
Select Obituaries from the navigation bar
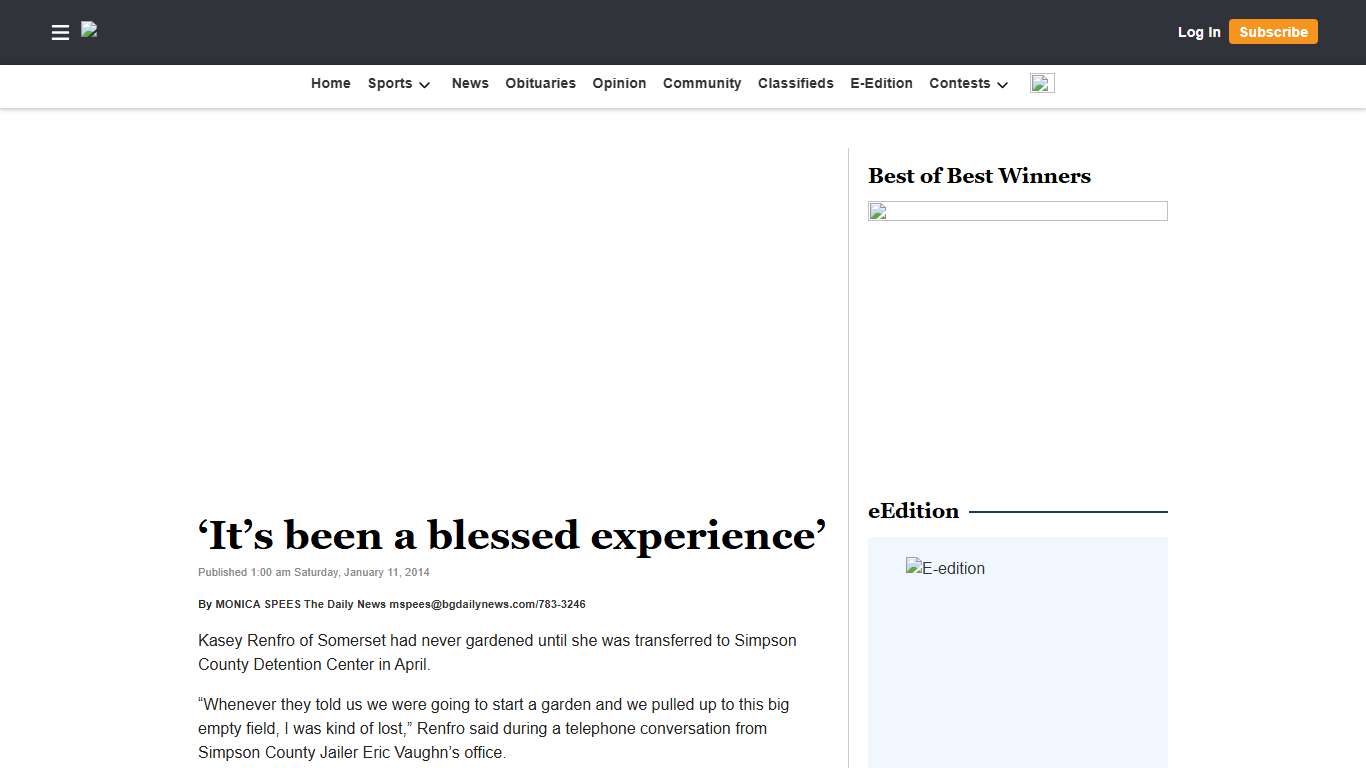point(540,83)
